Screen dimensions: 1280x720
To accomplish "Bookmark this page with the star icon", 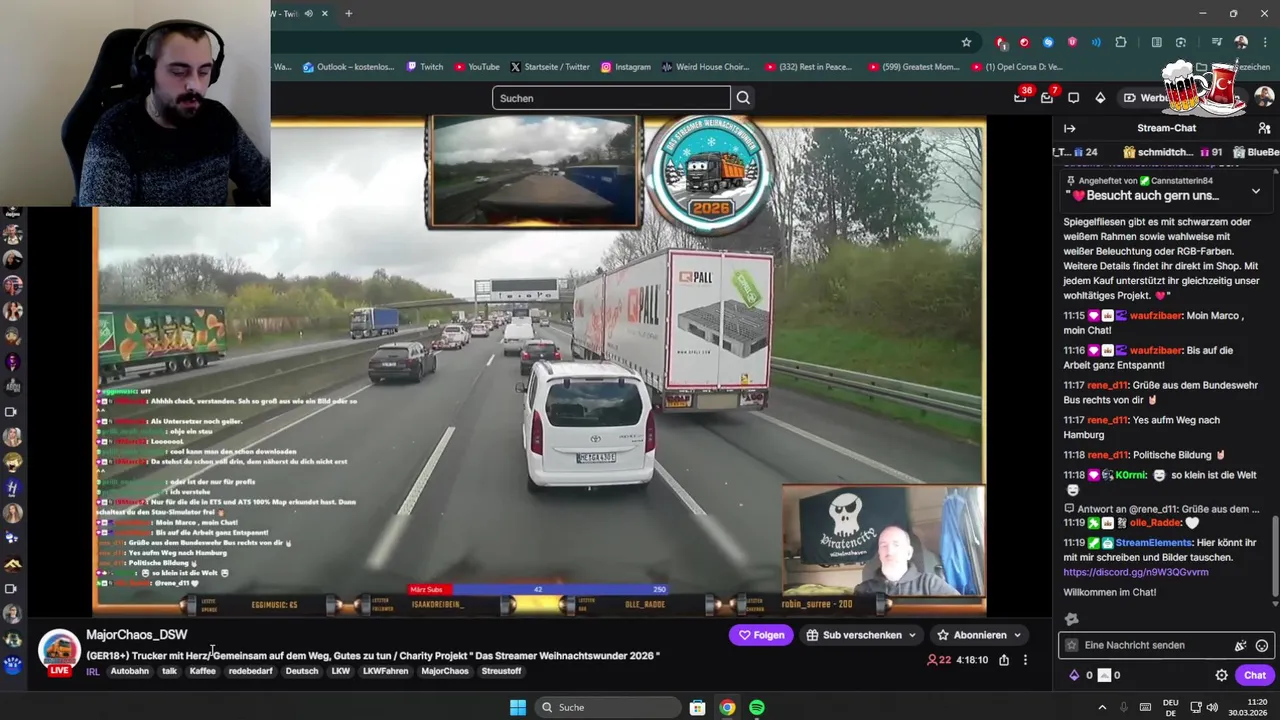I will click(x=966, y=42).
